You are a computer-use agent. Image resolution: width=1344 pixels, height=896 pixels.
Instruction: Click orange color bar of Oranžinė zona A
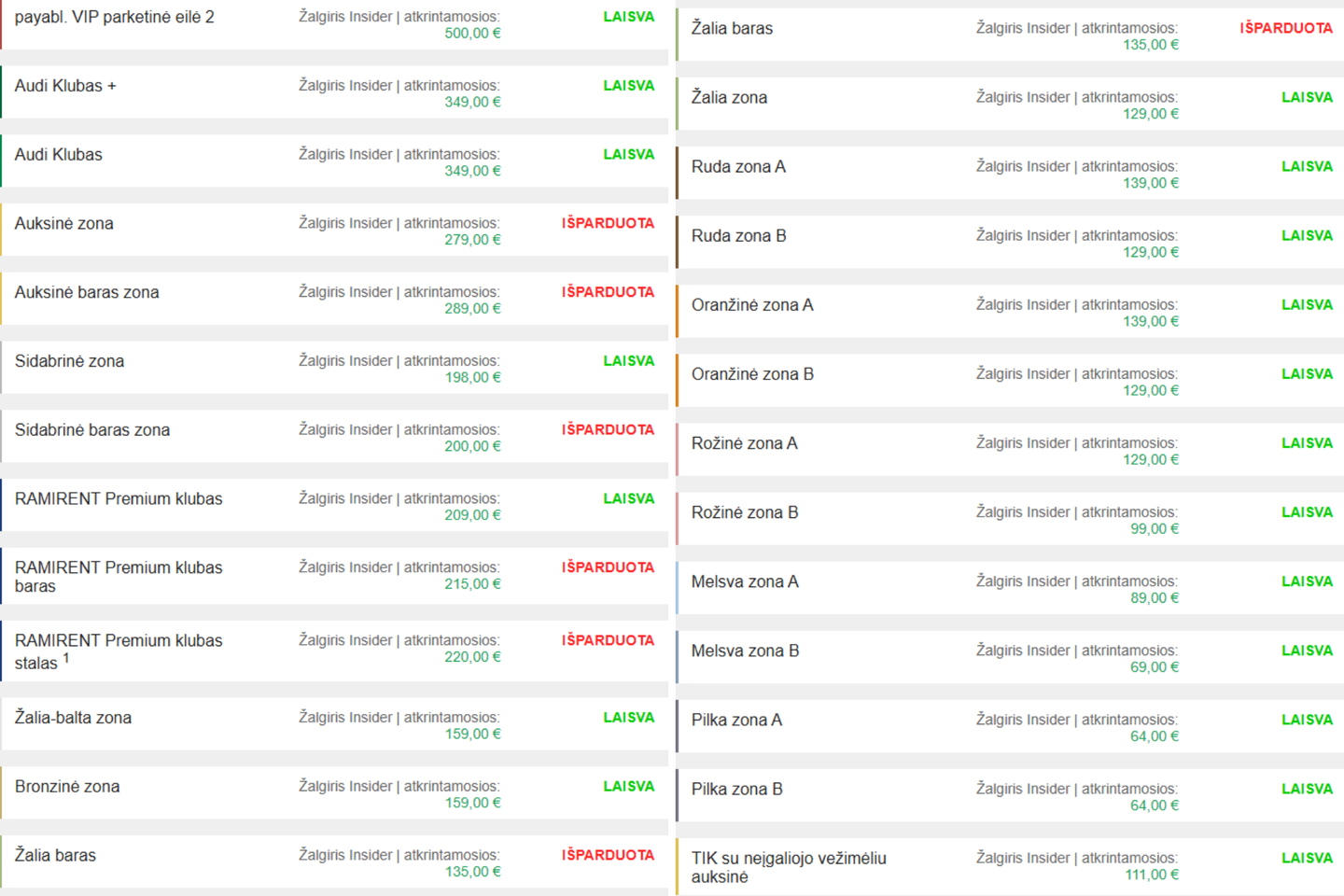[678, 312]
